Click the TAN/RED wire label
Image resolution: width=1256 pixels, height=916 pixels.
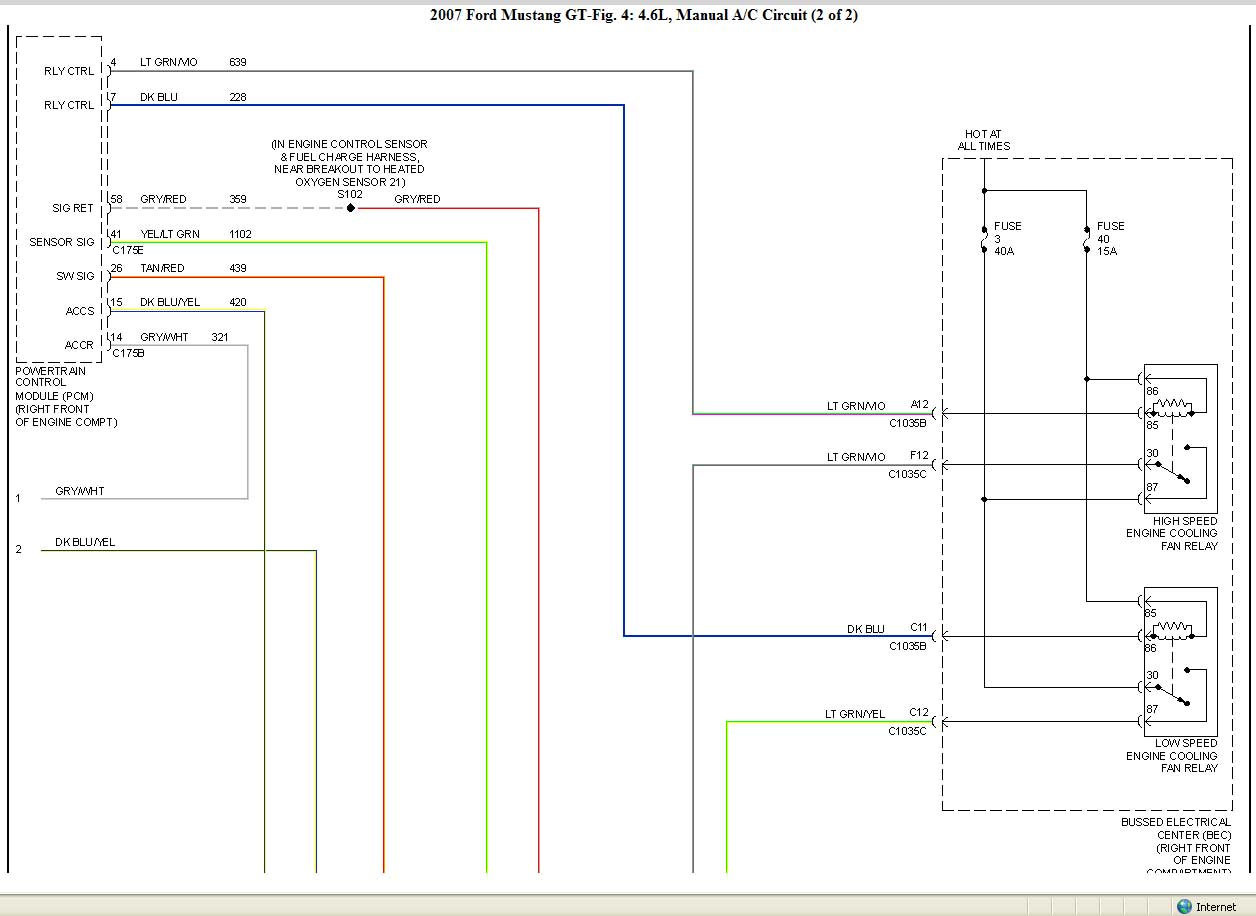click(x=162, y=268)
